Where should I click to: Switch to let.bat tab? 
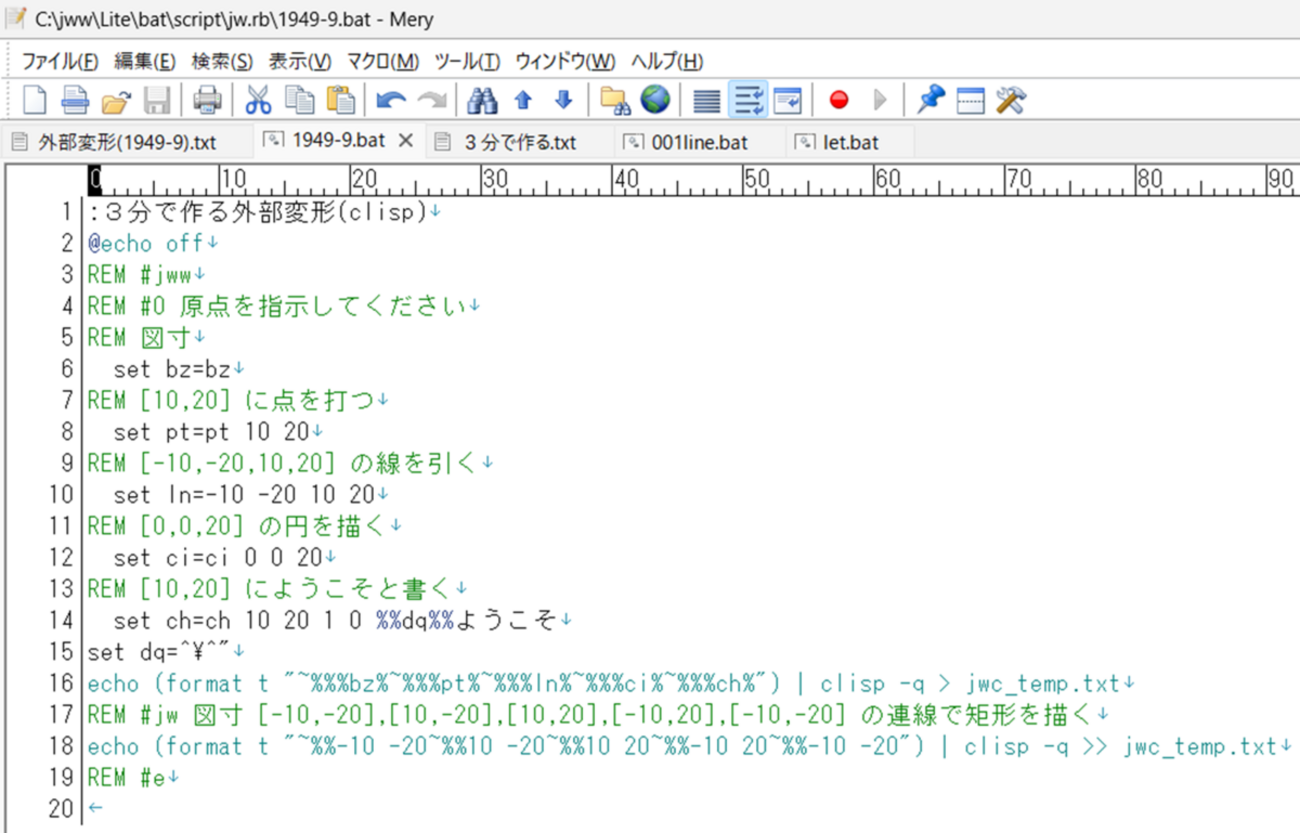[x=850, y=143]
